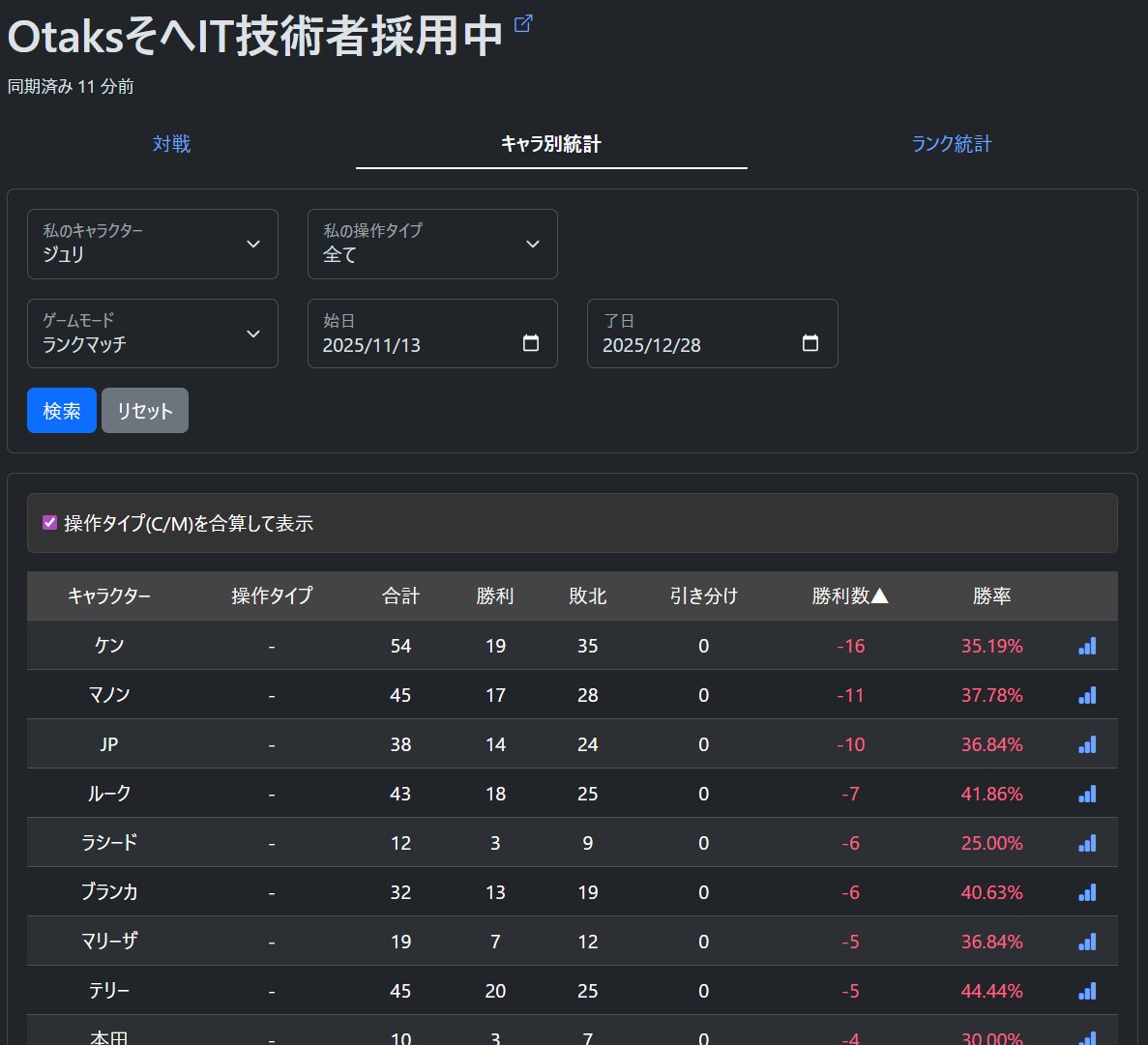Image resolution: width=1148 pixels, height=1045 pixels.
Task: Open chart icon in ケン row
Action: 1087,646
